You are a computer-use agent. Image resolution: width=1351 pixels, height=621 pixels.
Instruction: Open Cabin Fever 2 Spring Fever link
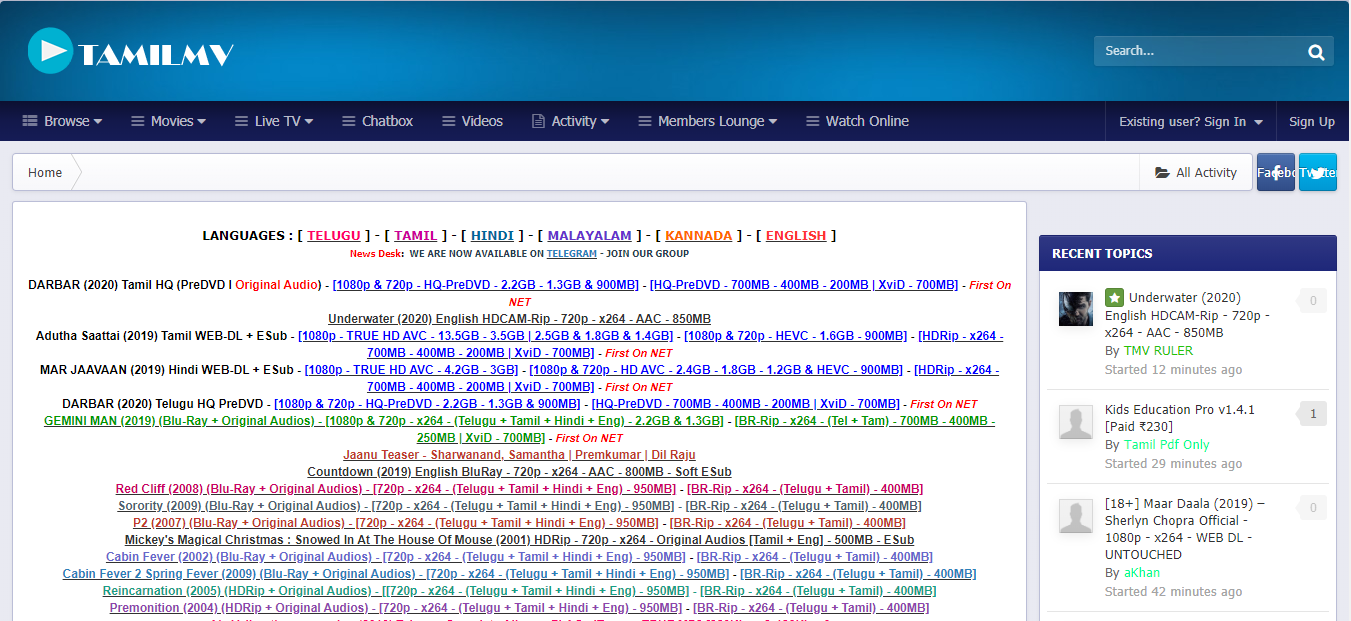tap(396, 574)
